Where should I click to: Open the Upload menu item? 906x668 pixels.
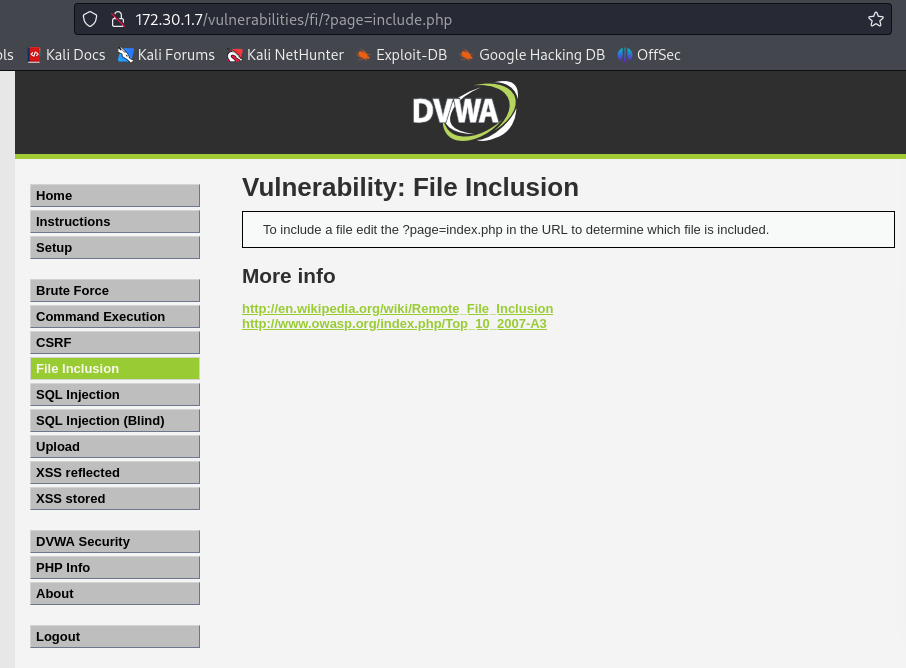pyautogui.click(x=115, y=447)
